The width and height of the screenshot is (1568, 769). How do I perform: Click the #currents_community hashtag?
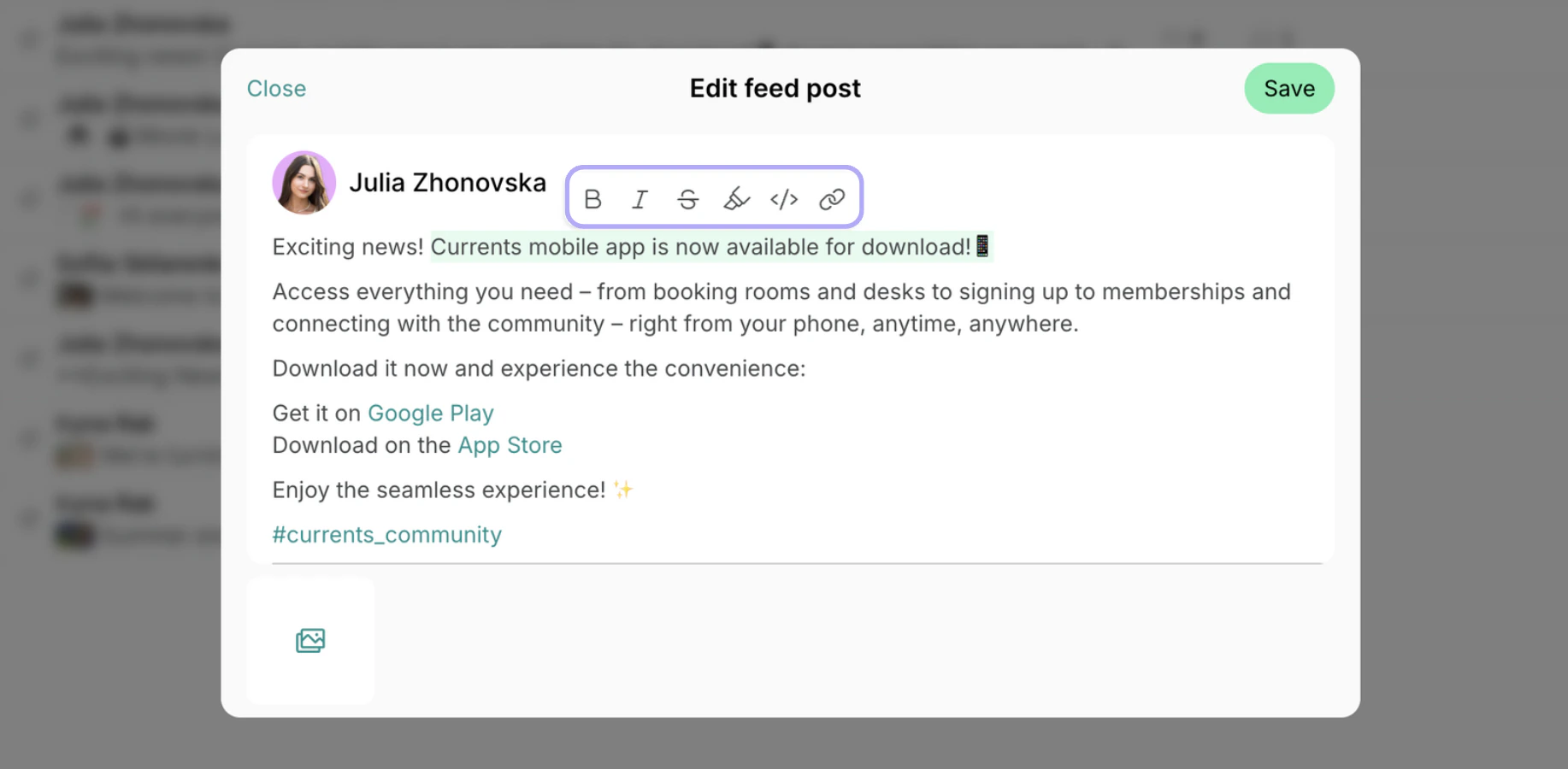(386, 535)
